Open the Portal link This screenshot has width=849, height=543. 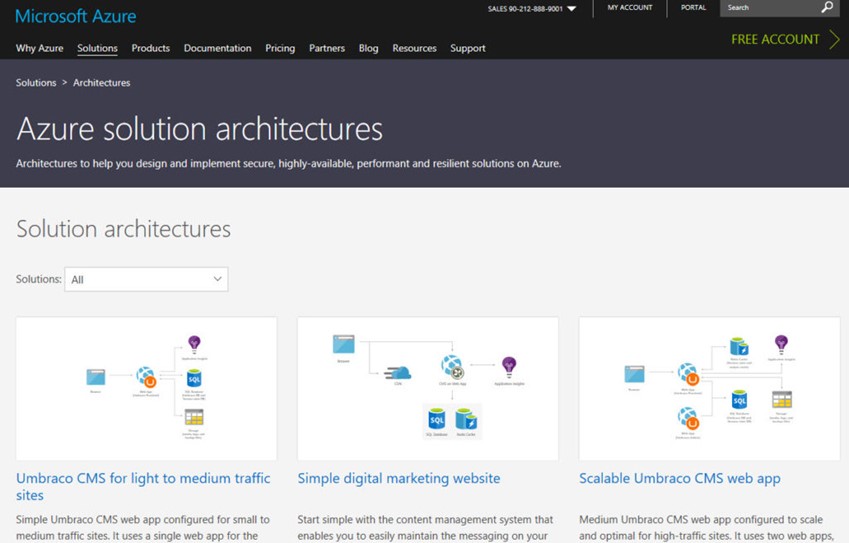tap(694, 8)
